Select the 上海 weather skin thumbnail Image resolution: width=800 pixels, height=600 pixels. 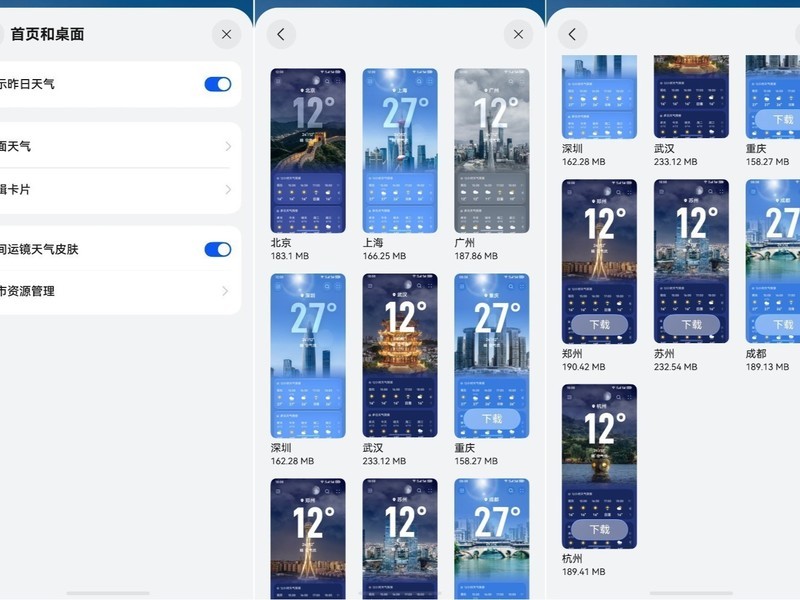tap(400, 151)
